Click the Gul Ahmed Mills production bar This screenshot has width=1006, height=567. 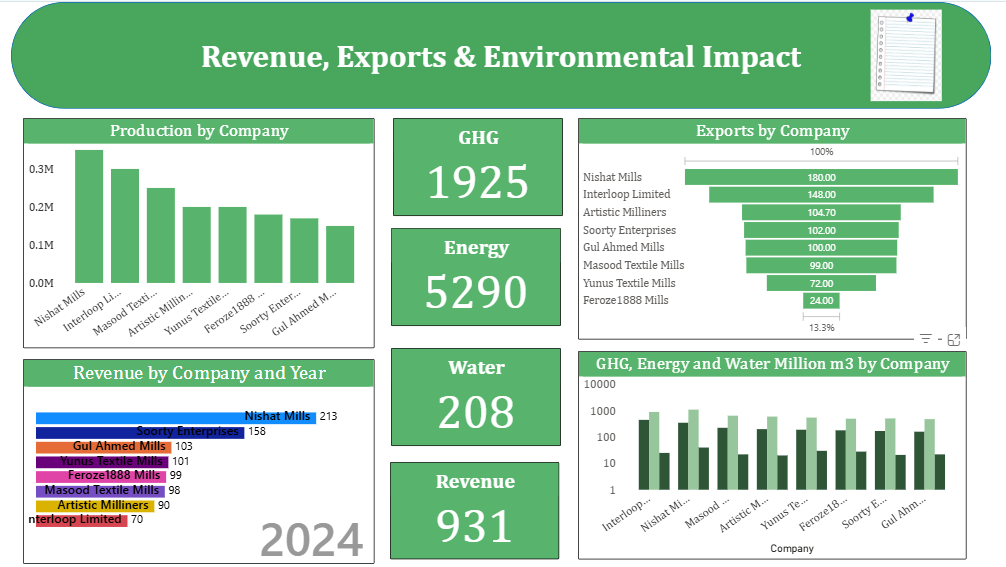tap(340, 254)
